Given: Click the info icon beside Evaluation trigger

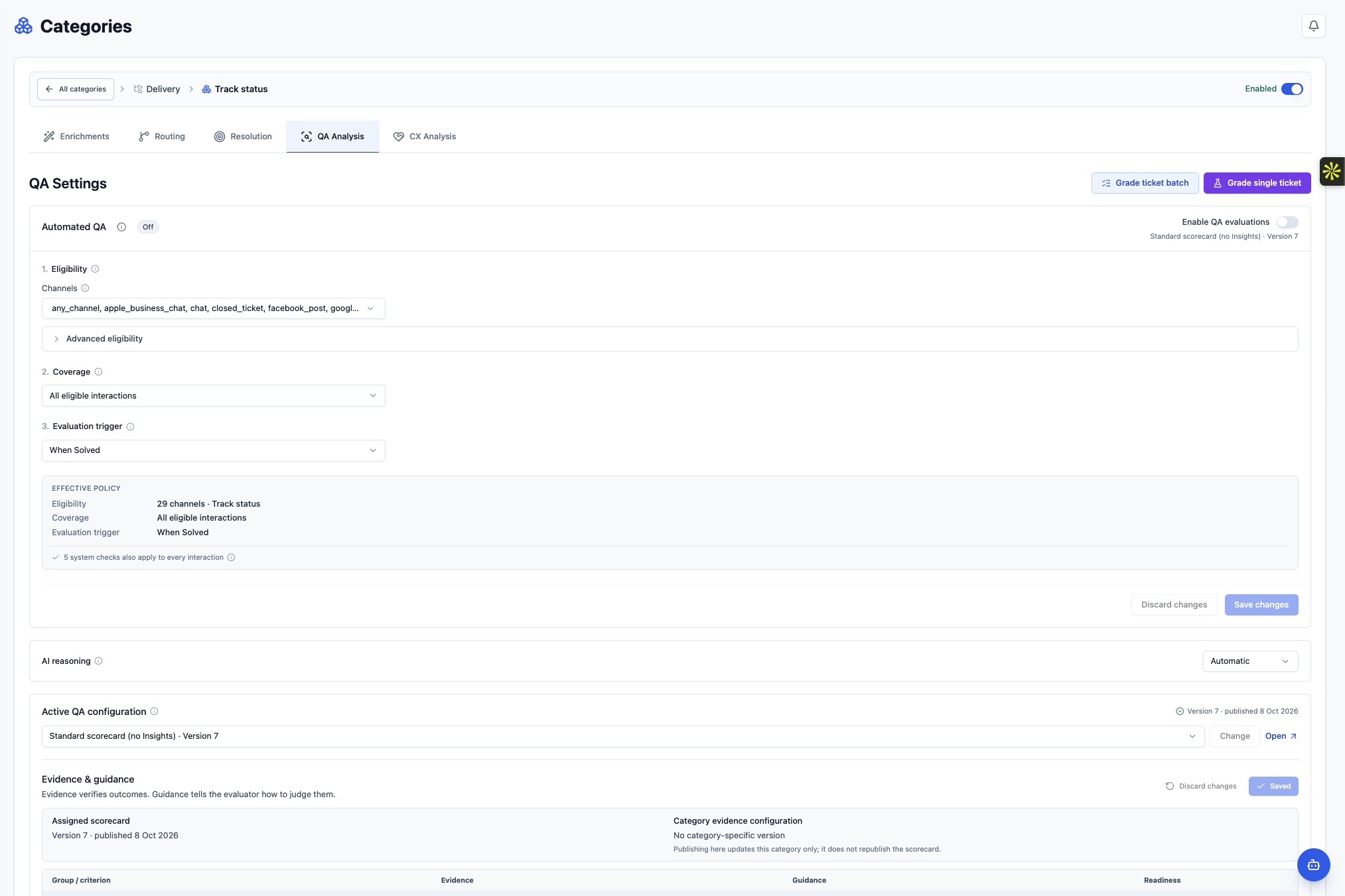Looking at the screenshot, I should [130, 426].
